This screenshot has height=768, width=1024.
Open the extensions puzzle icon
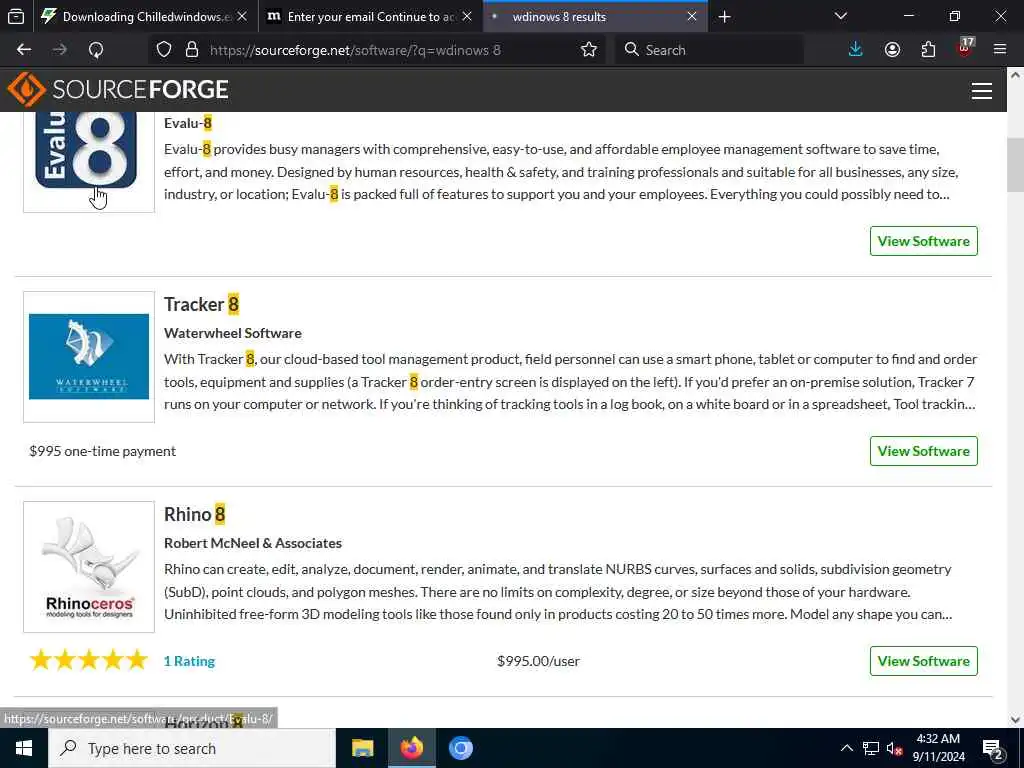928,50
